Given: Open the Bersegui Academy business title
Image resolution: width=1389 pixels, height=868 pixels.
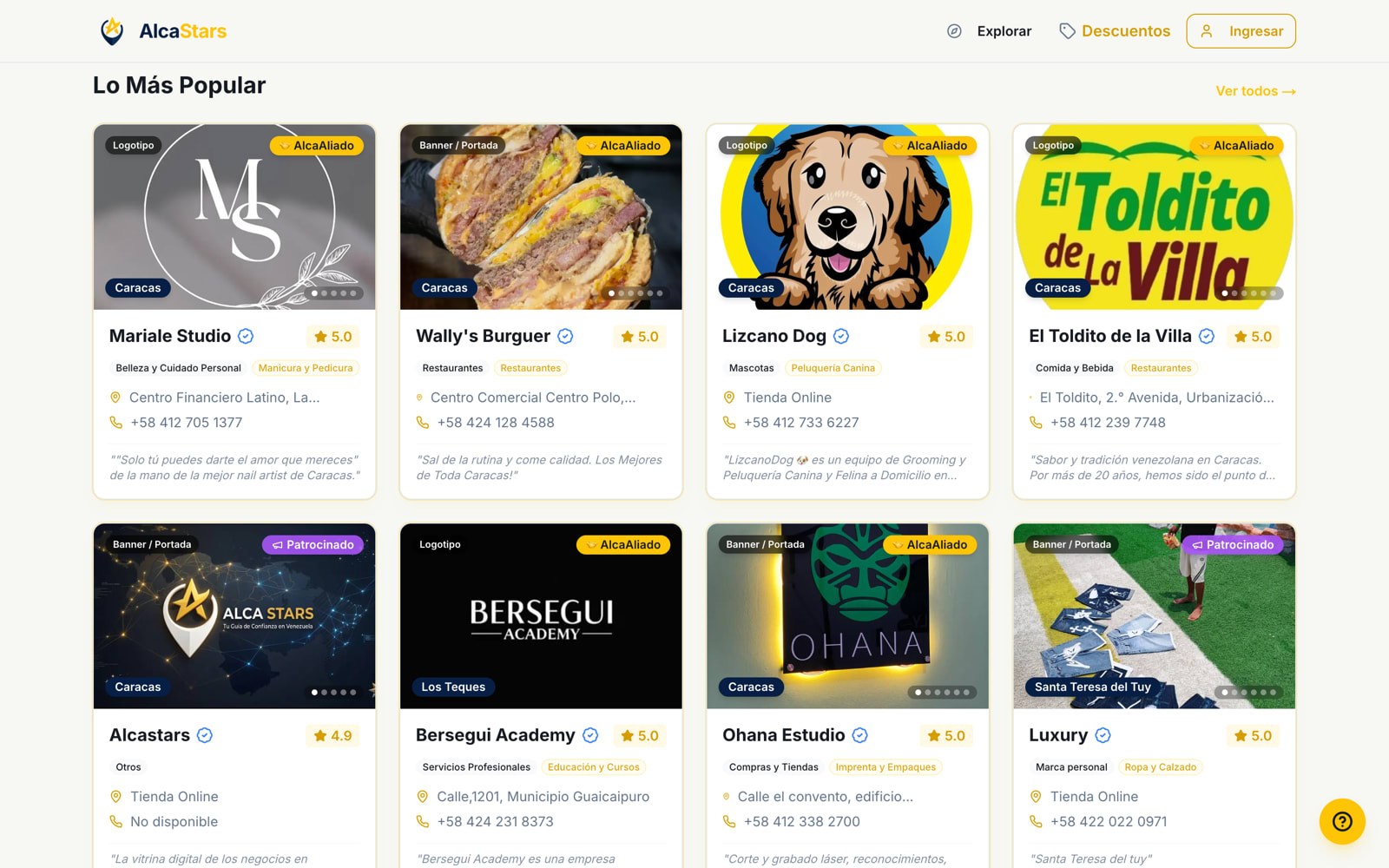Looking at the screenshot, I should [x=496, y=735].
